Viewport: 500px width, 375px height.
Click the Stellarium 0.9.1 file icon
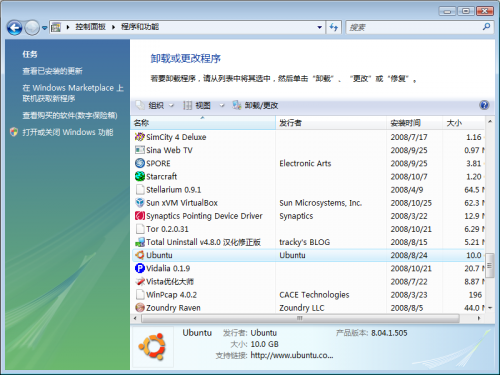point(140,189)
